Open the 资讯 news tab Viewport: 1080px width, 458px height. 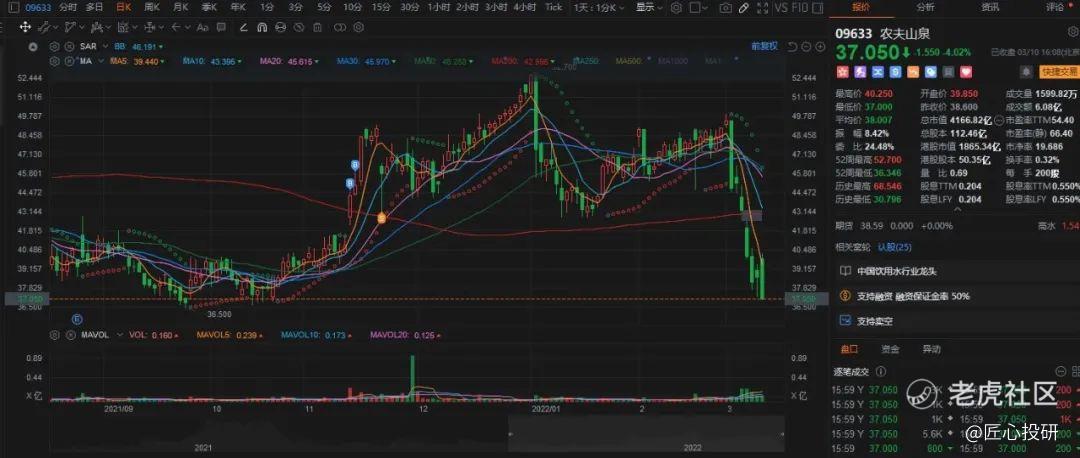tap(990, 7)
